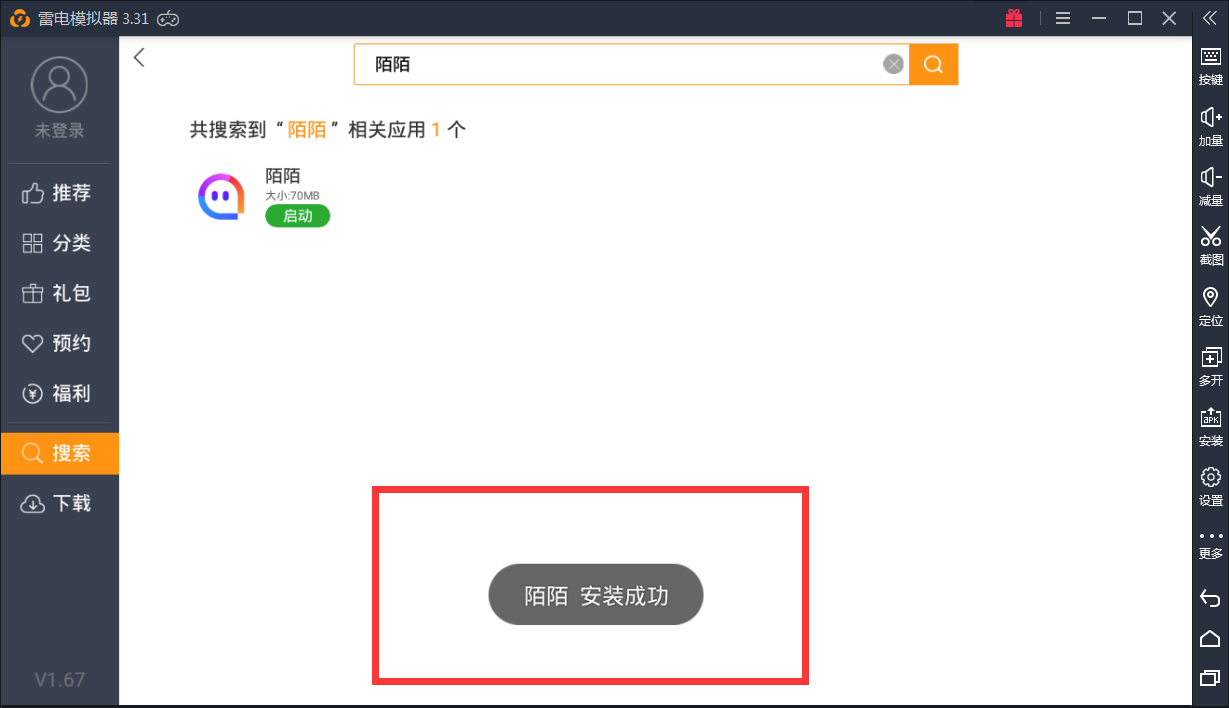Screen dimensions: 1229x708
Task: Clear the search text with the X
Action: click(892, 63)
